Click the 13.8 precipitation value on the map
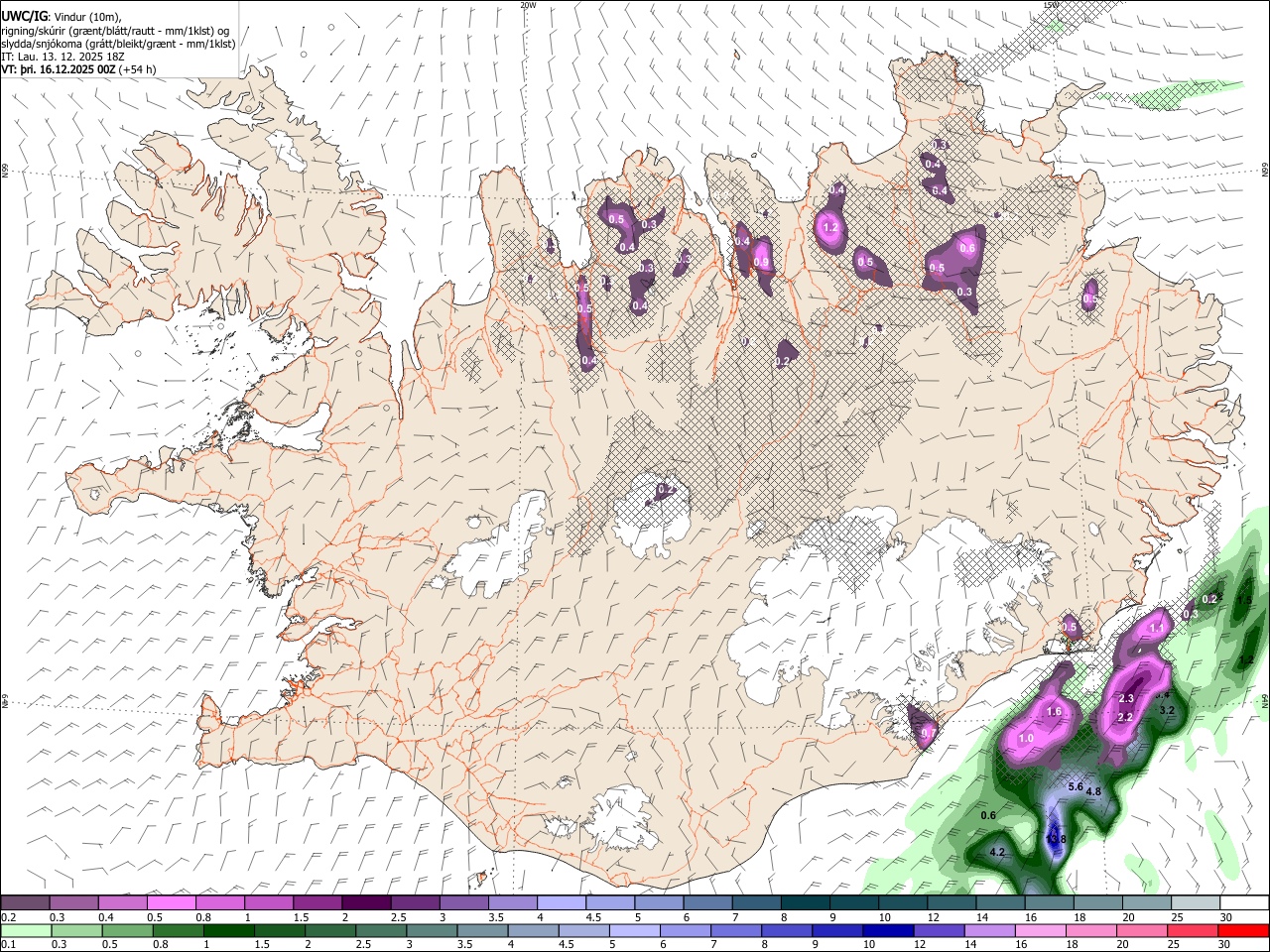The image size is (1270, 952). click(1057, 839)
